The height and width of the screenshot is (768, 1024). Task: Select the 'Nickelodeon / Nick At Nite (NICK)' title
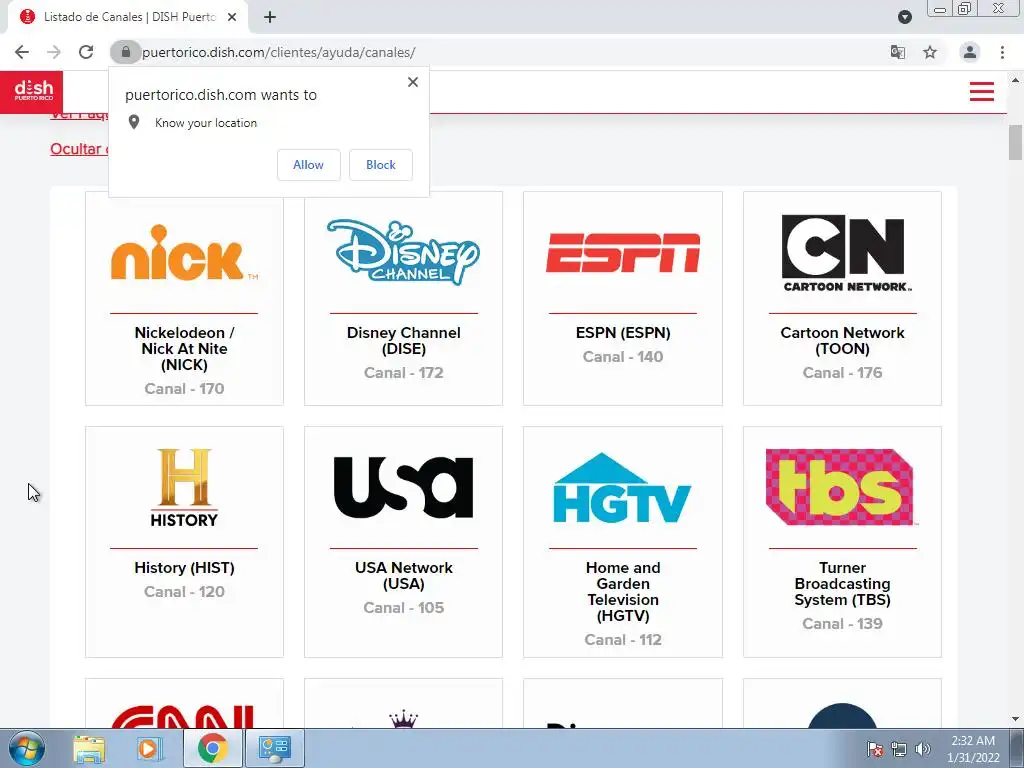point(184,349)
